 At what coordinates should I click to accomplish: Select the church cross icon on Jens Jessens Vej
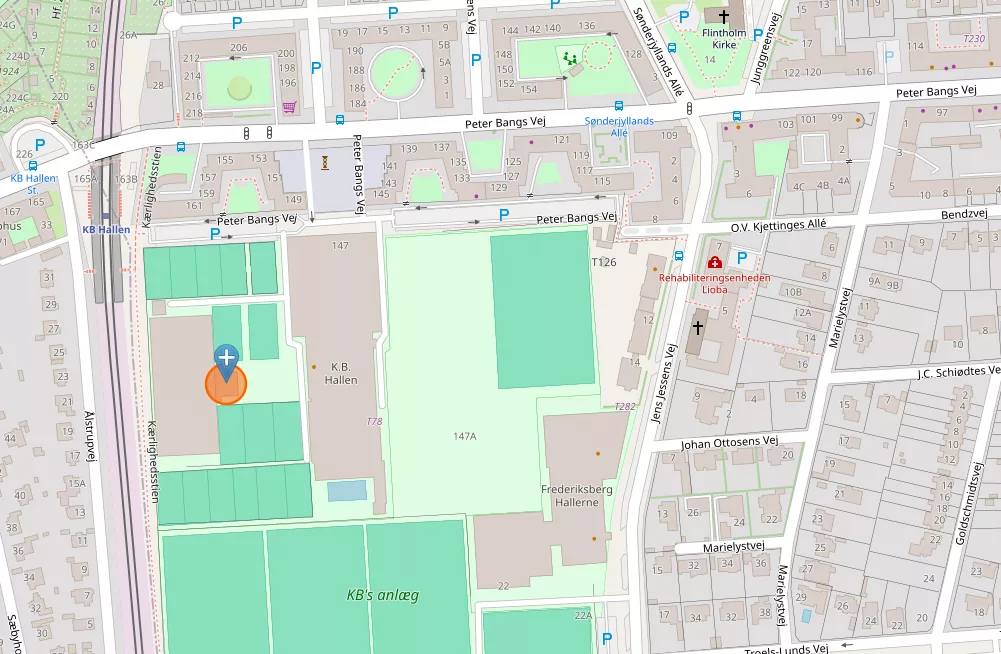(699, 327)
